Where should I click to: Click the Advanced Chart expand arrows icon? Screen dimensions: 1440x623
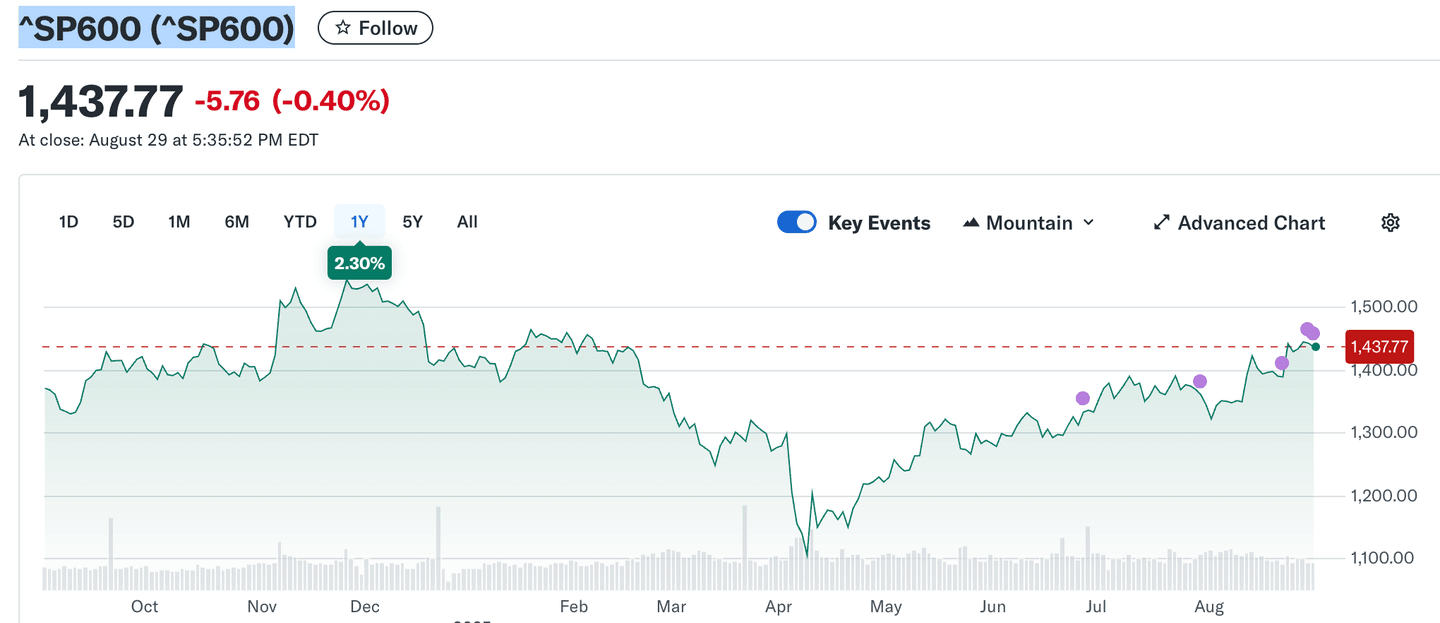point(1161,223)
